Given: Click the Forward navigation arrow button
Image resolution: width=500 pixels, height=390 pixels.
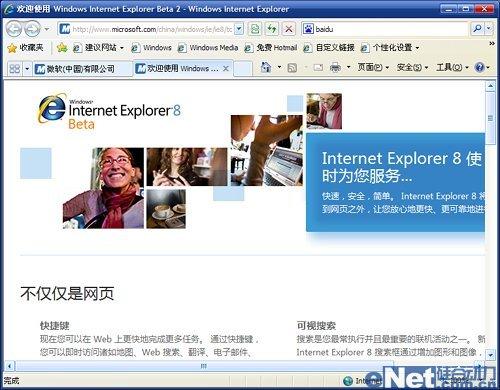Looking at the screenshot, I should (x=33, y=29).
